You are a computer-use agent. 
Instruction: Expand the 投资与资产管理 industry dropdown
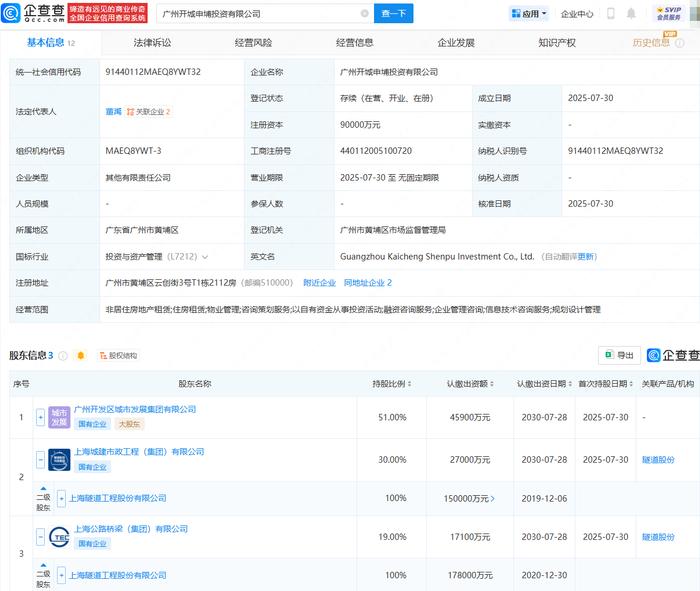205,257
